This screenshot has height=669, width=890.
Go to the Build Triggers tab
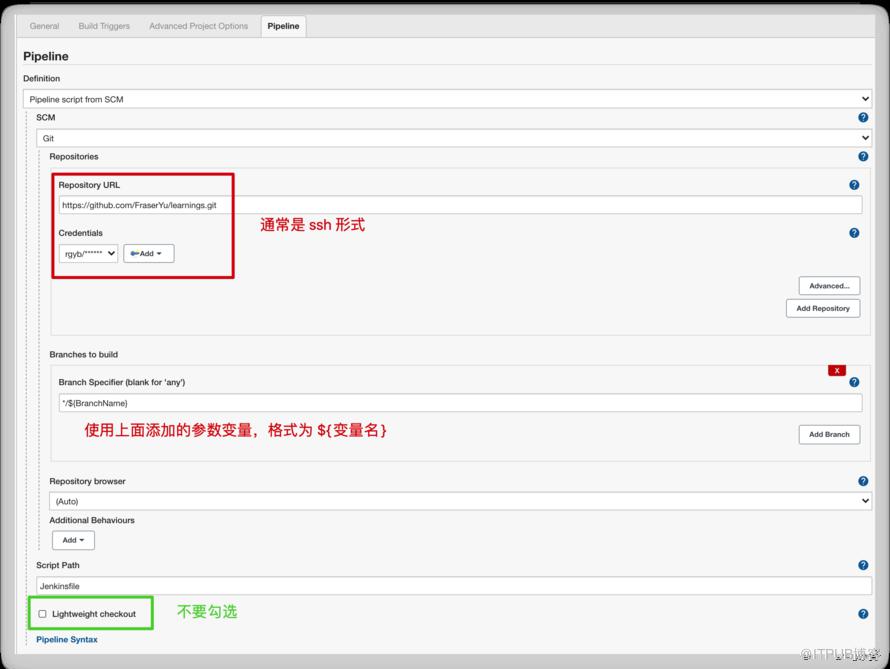[x=104, y=26]
